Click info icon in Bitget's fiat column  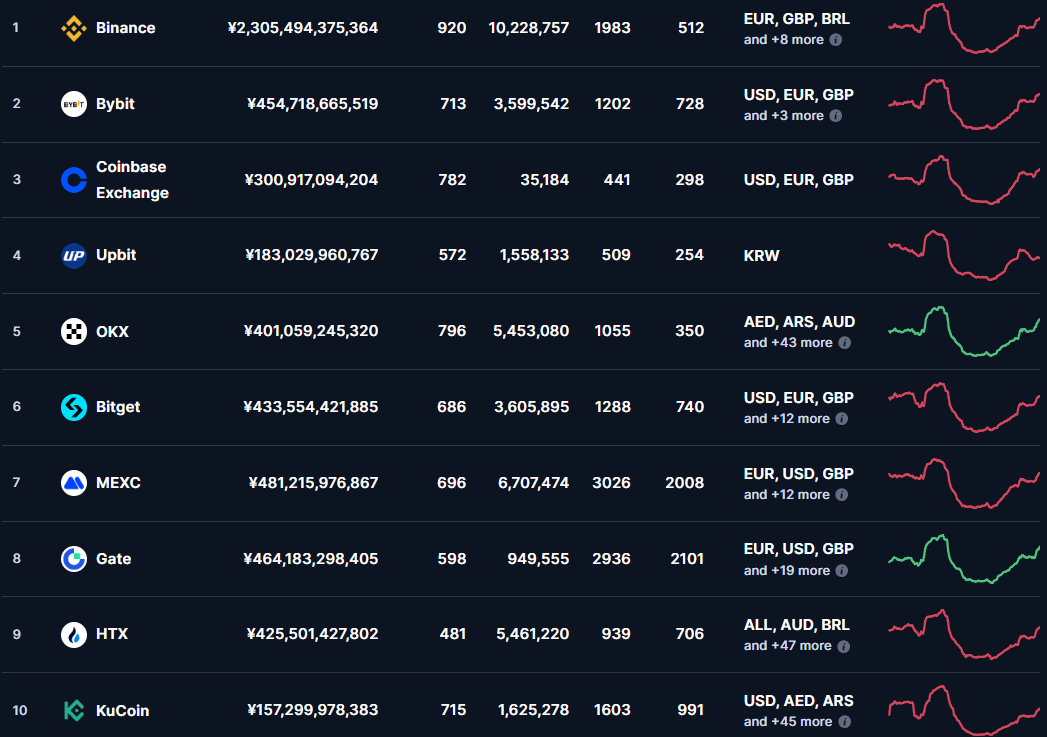[x=841, y=419]
